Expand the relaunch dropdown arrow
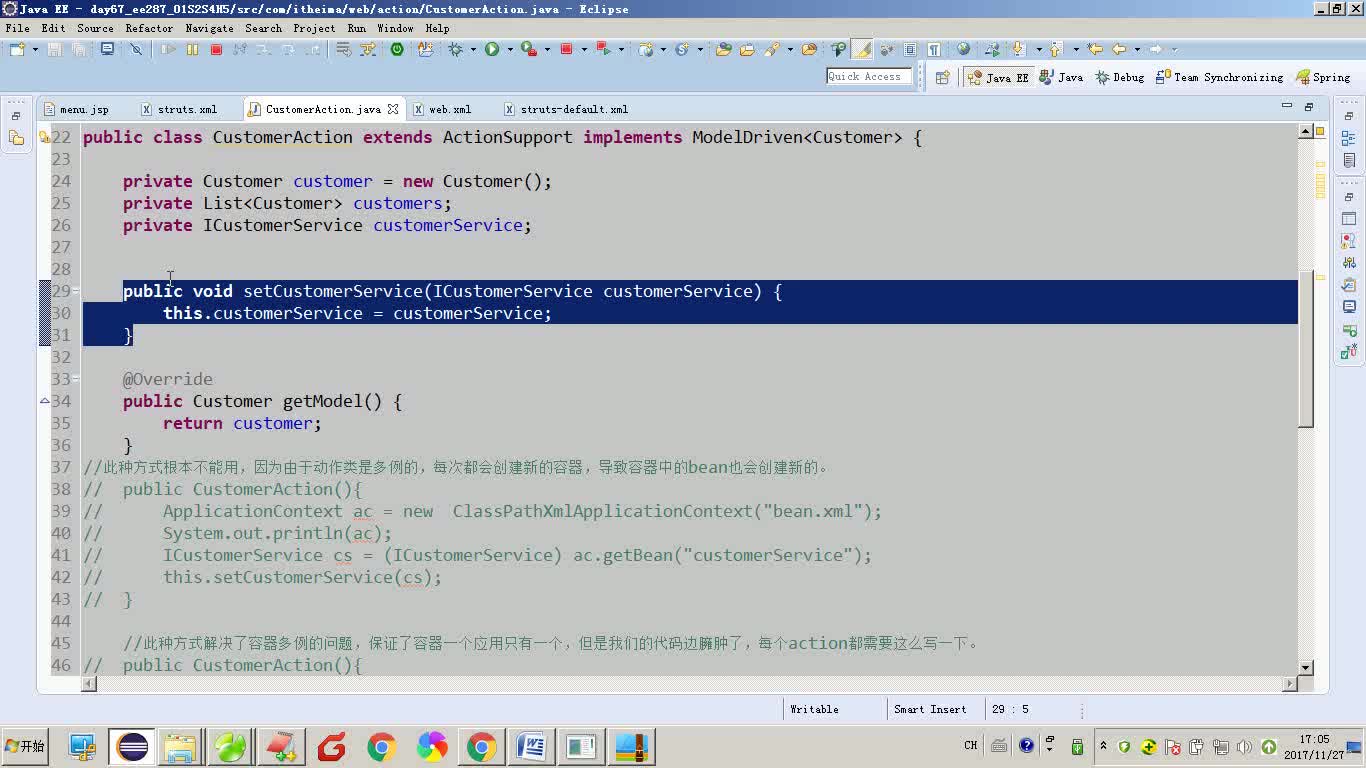Screen dimensions: 1366x768 click(x=621, y=49)
